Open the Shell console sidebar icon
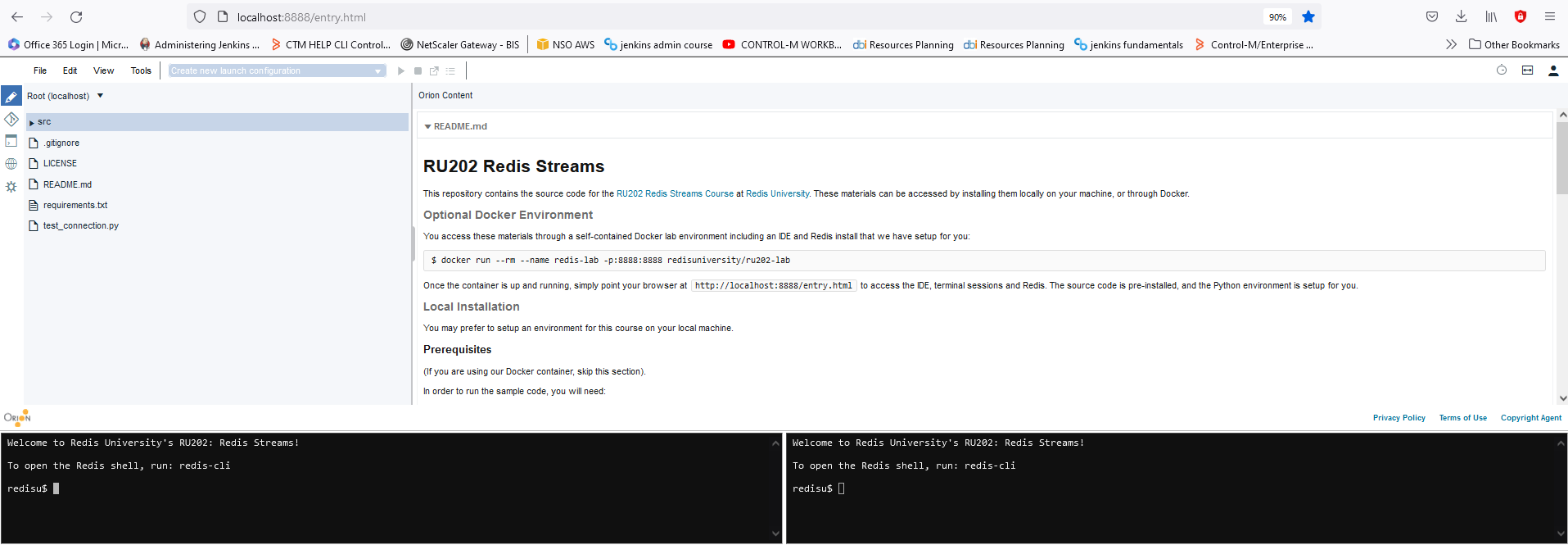Image resolution: width=1568 pixels, height=545 pixels. [x=11, y=141]
